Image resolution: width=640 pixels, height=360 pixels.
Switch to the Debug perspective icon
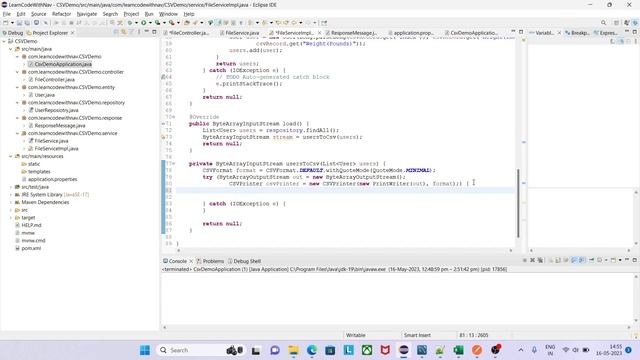(635, 23)
